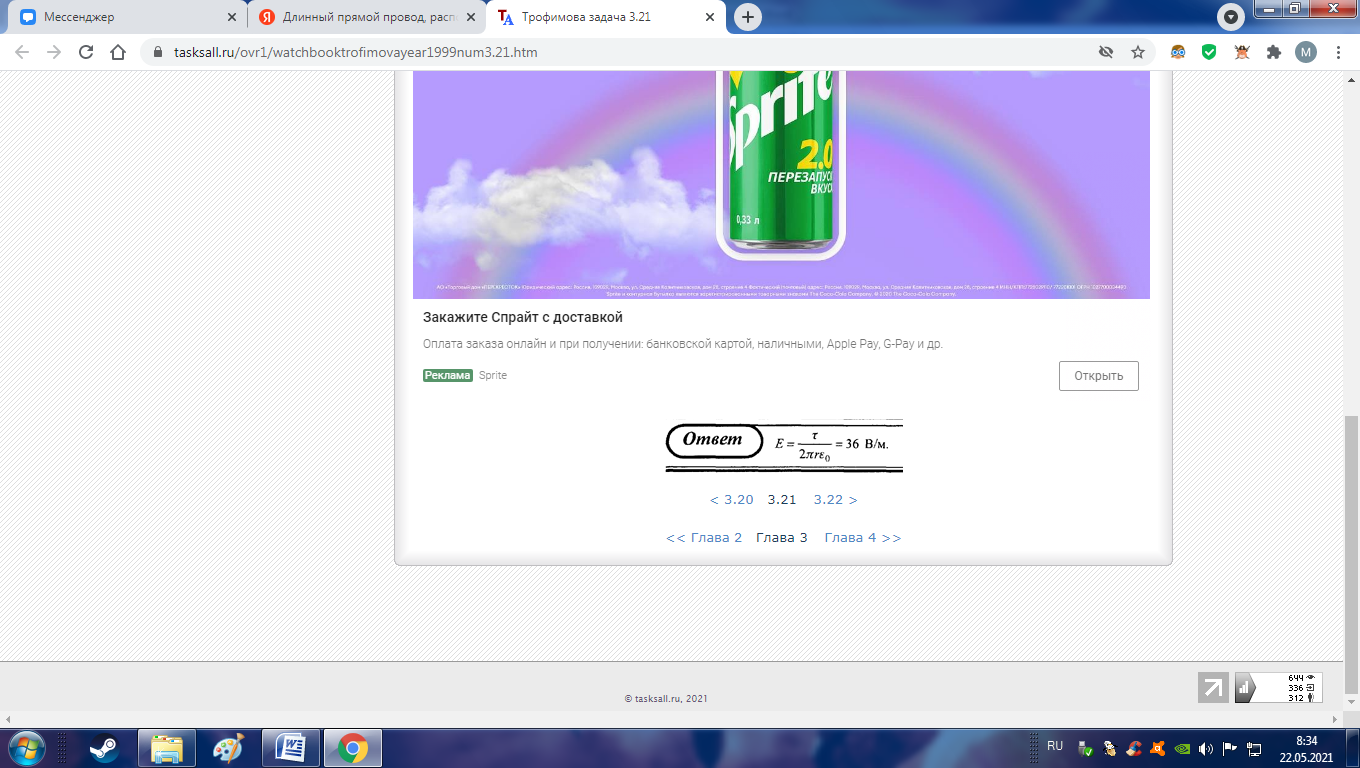Close the Трофимова задача 3.21 tab
The image size is (1360, 768).
click(710, 17)
